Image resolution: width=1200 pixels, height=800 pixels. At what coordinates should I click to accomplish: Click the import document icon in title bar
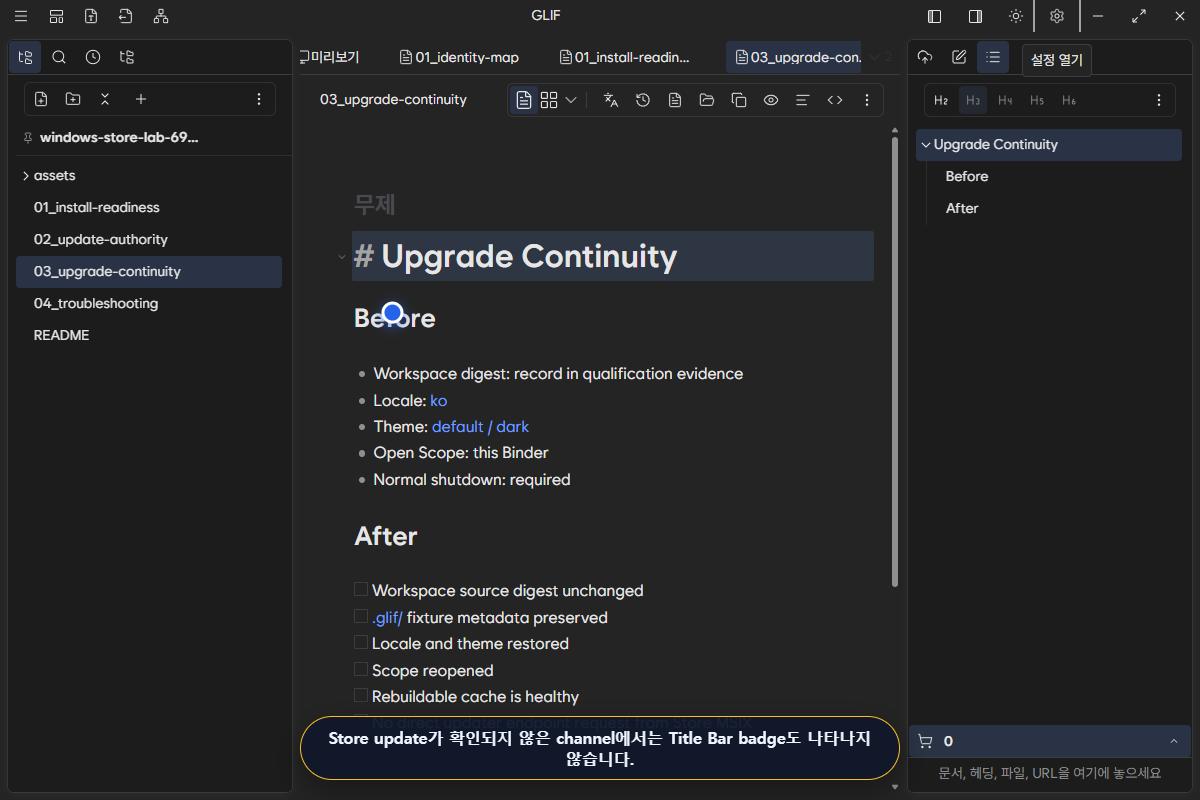[125, 16]
